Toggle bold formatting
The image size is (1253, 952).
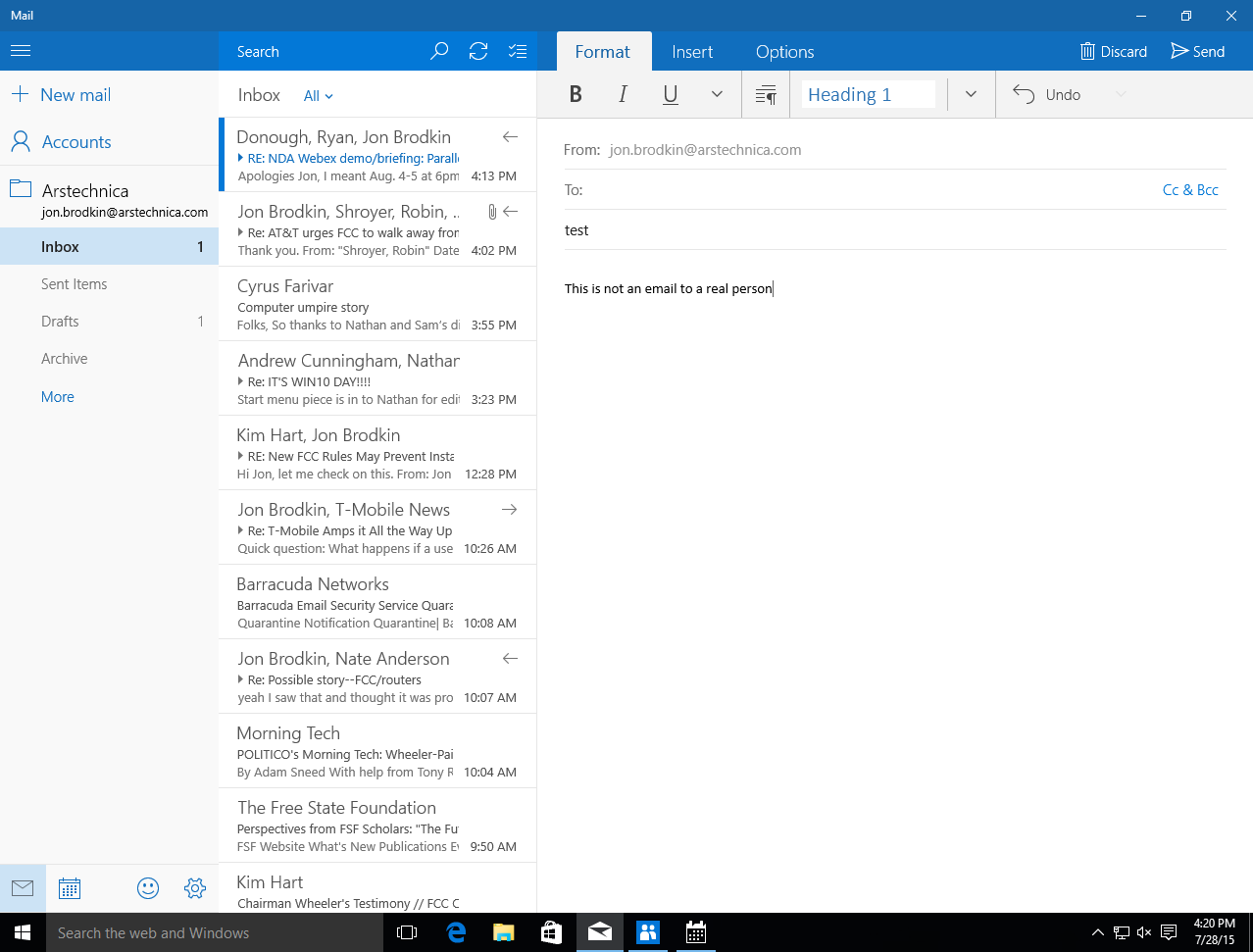(576, 93)
